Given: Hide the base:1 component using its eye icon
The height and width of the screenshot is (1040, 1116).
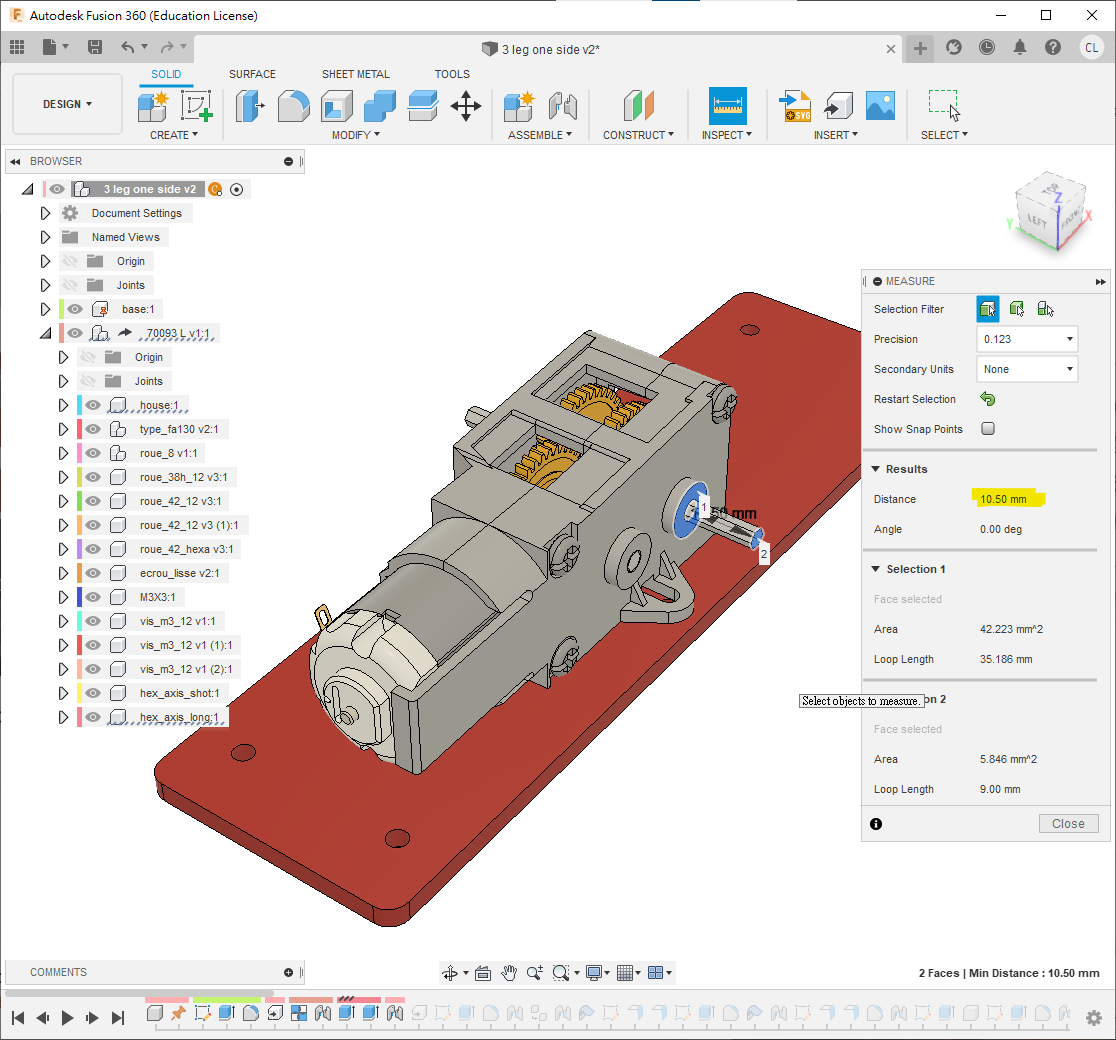Looking at the screenshot, I should 75,309.
